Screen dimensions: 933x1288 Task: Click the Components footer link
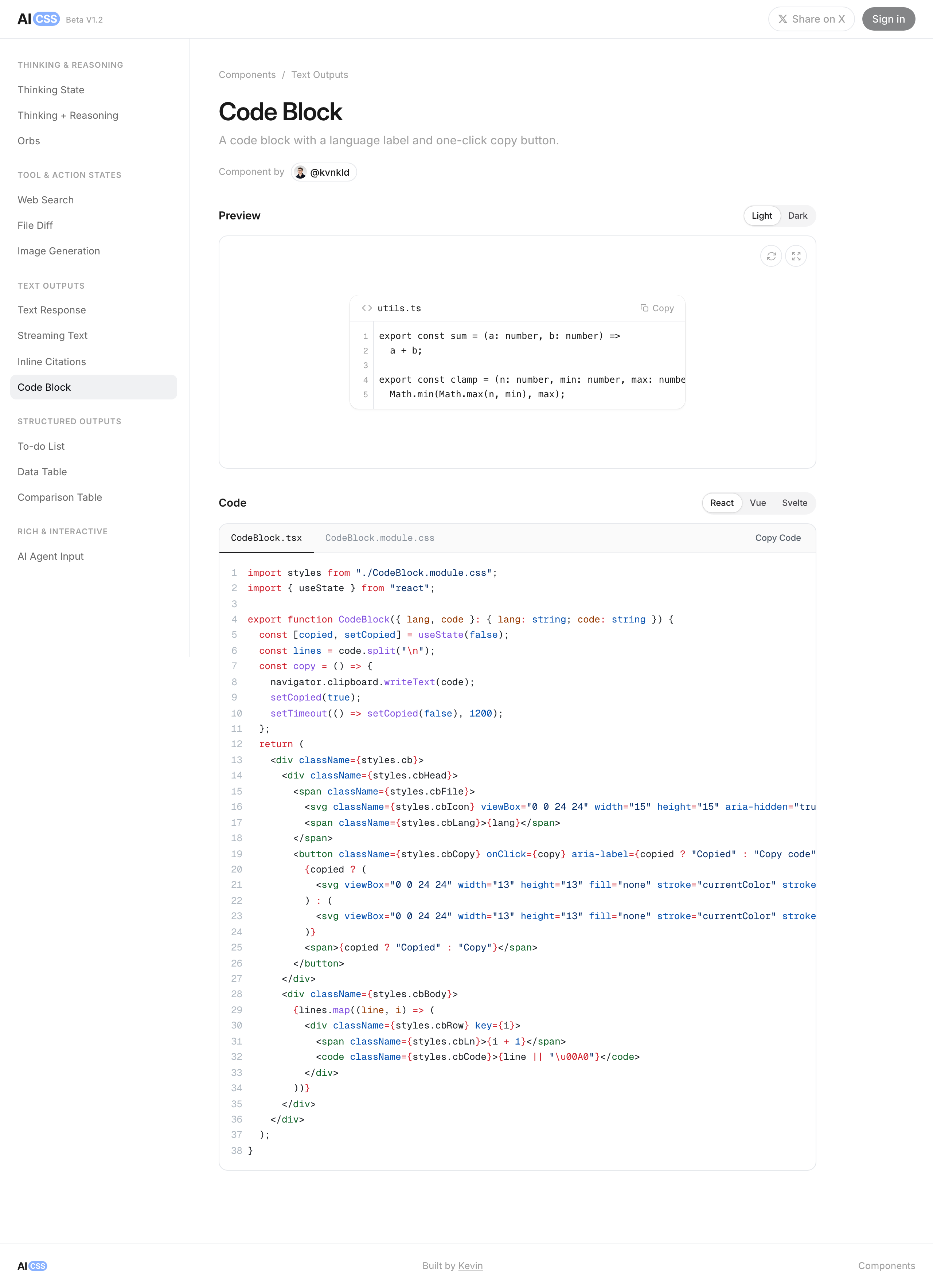click(x=886, y=1266)
